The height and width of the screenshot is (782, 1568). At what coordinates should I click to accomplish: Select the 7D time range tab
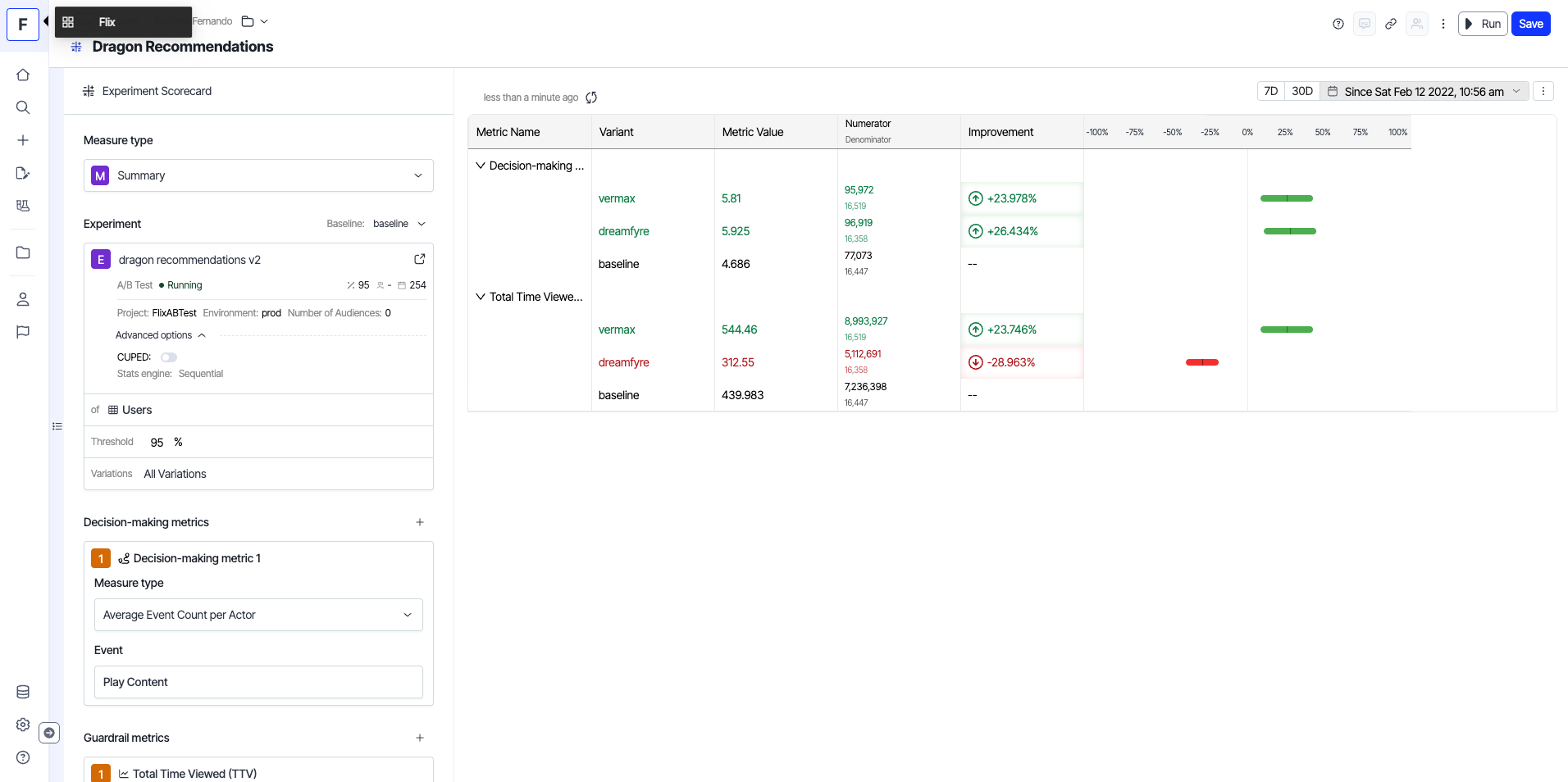(1270, 91)
